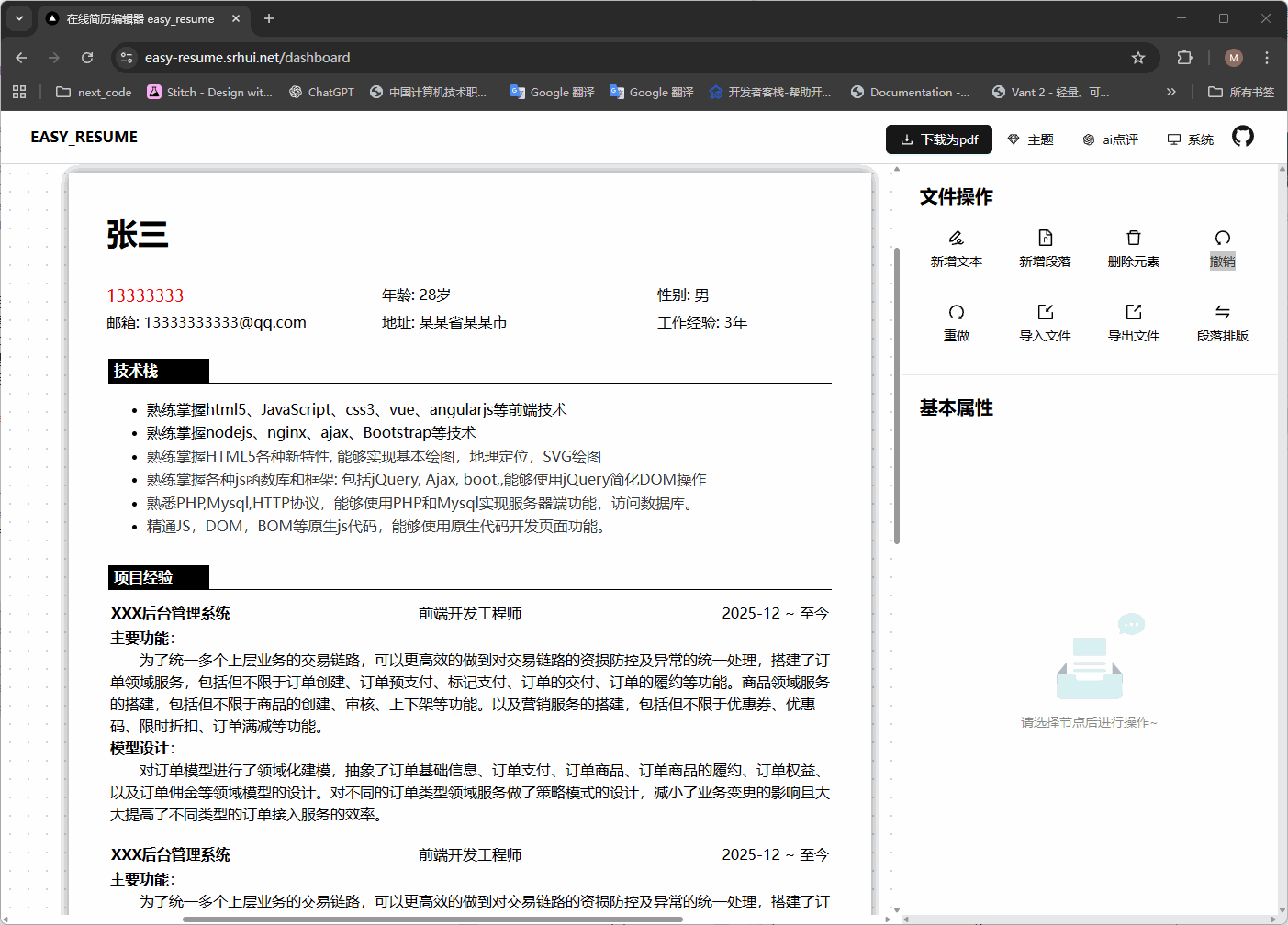Click the 撤销 undo icon
The height and width of the screenshot is (925, 1288).
pyautogui.click(x=1222, y=238)
